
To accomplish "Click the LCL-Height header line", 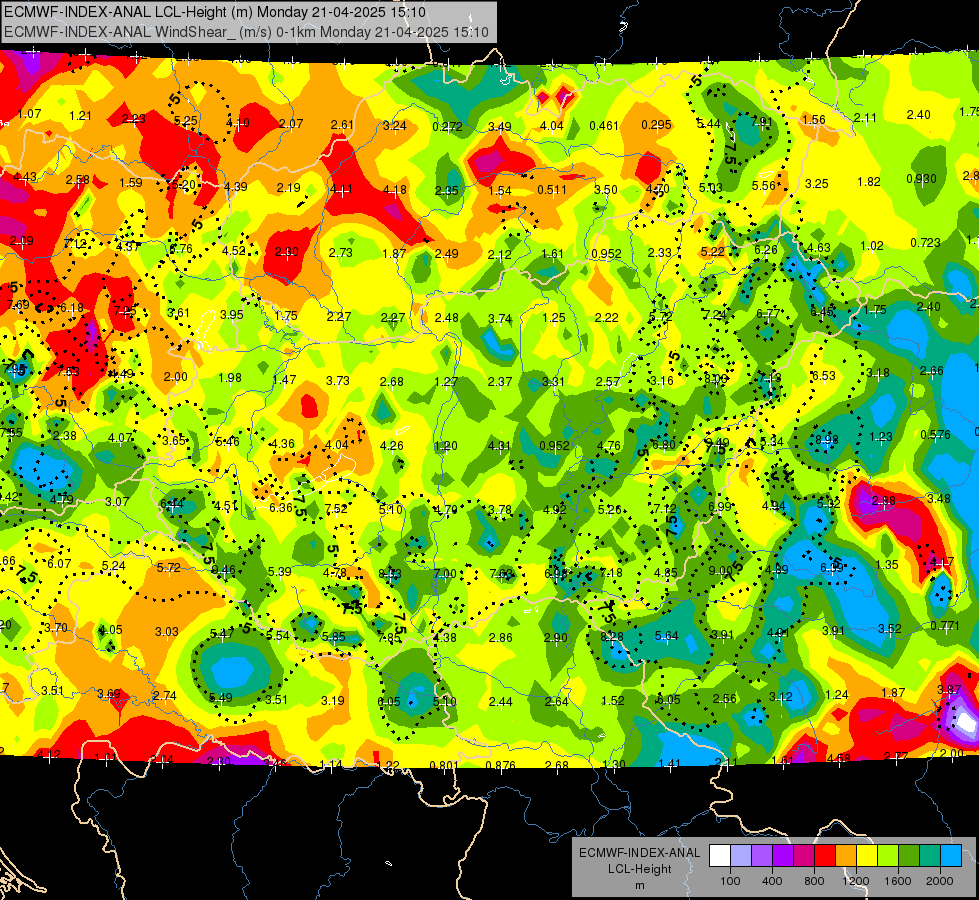I will click(x=215, y=12).
